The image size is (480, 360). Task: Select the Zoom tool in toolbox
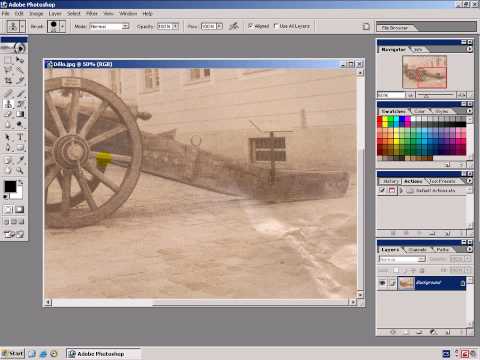click(x=20, y=171)
